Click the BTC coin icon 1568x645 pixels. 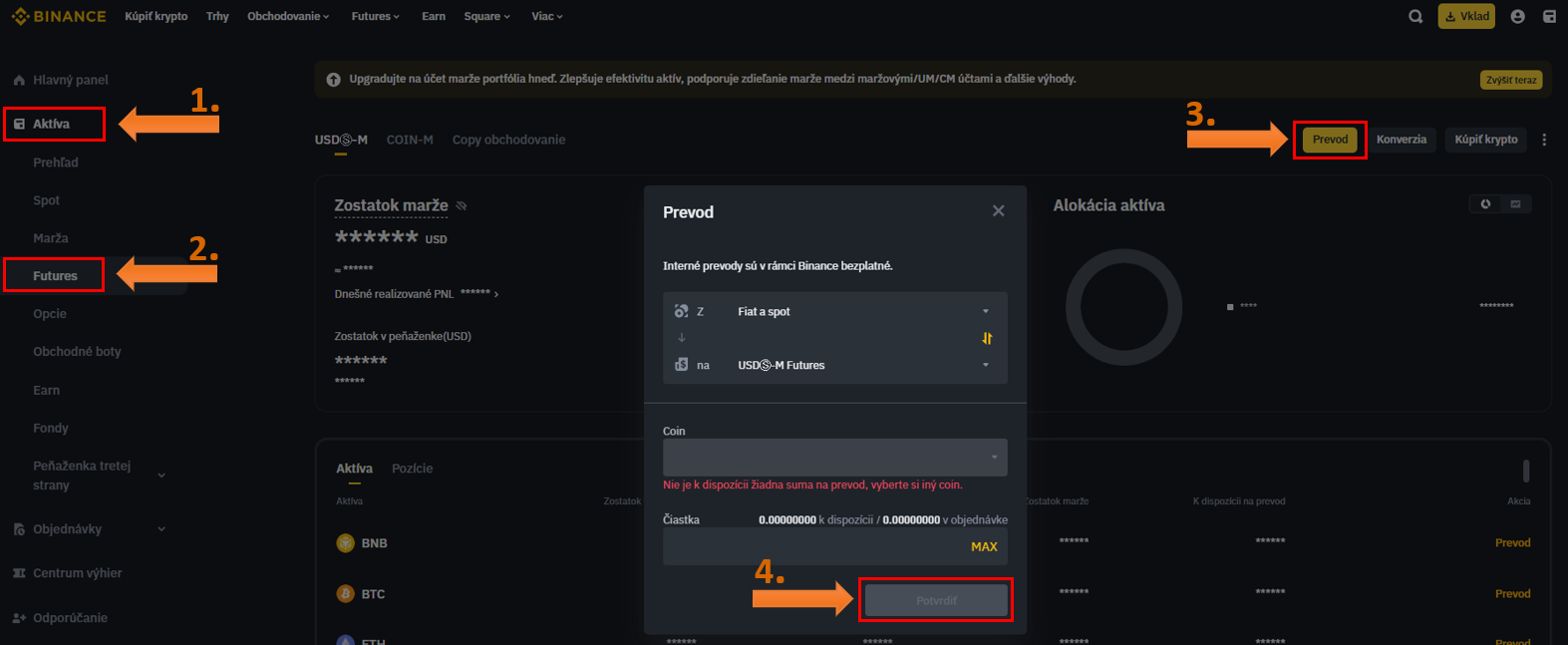pos(346,594)
